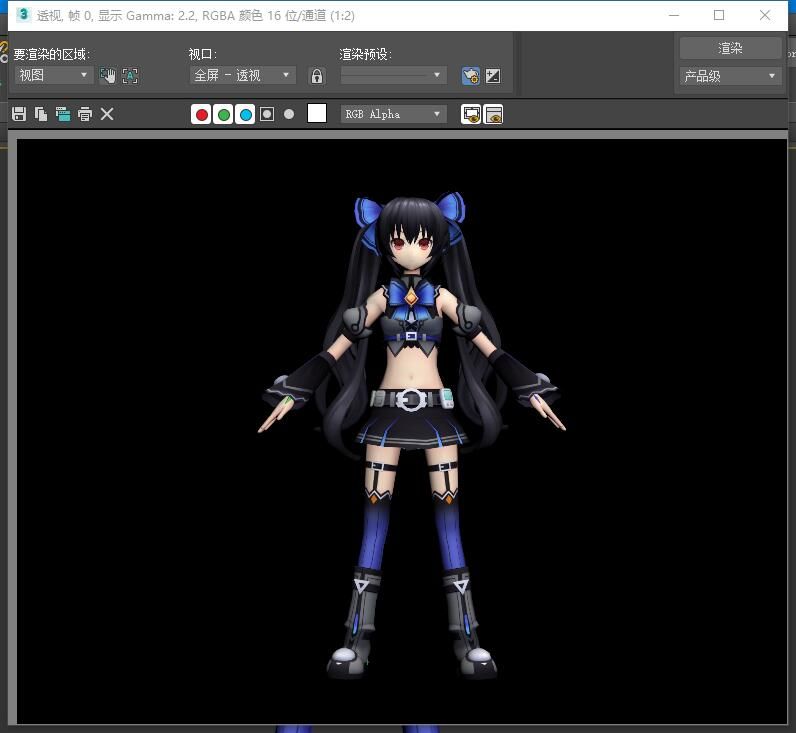Toggle the red channel display

(202, 114)
